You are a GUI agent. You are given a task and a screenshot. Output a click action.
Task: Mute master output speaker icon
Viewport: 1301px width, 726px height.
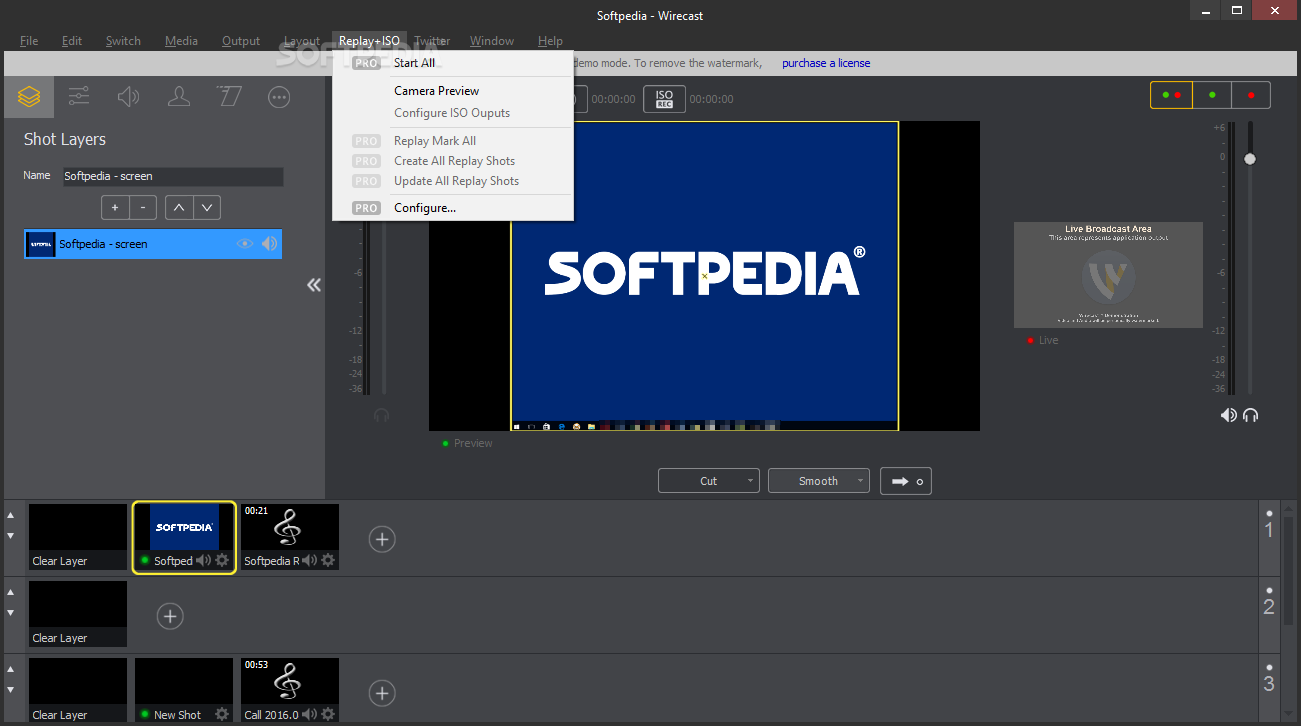tap(1229, 415)
